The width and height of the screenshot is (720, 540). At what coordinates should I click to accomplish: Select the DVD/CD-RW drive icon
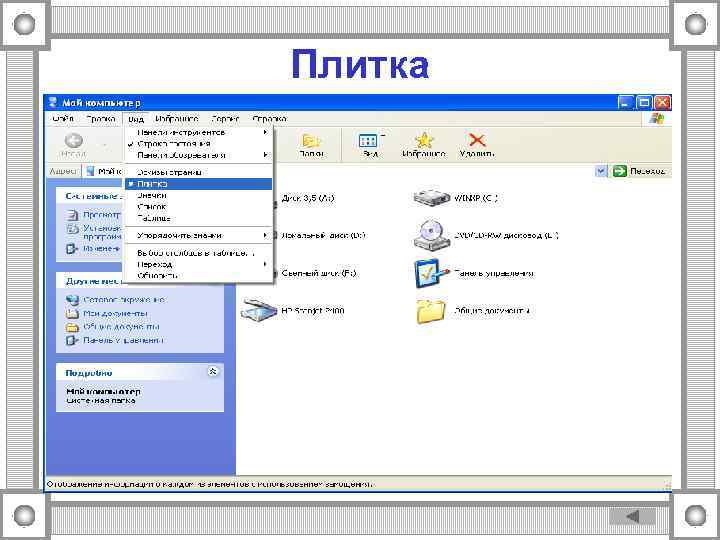pyautogui.click(x=430, y=236)
